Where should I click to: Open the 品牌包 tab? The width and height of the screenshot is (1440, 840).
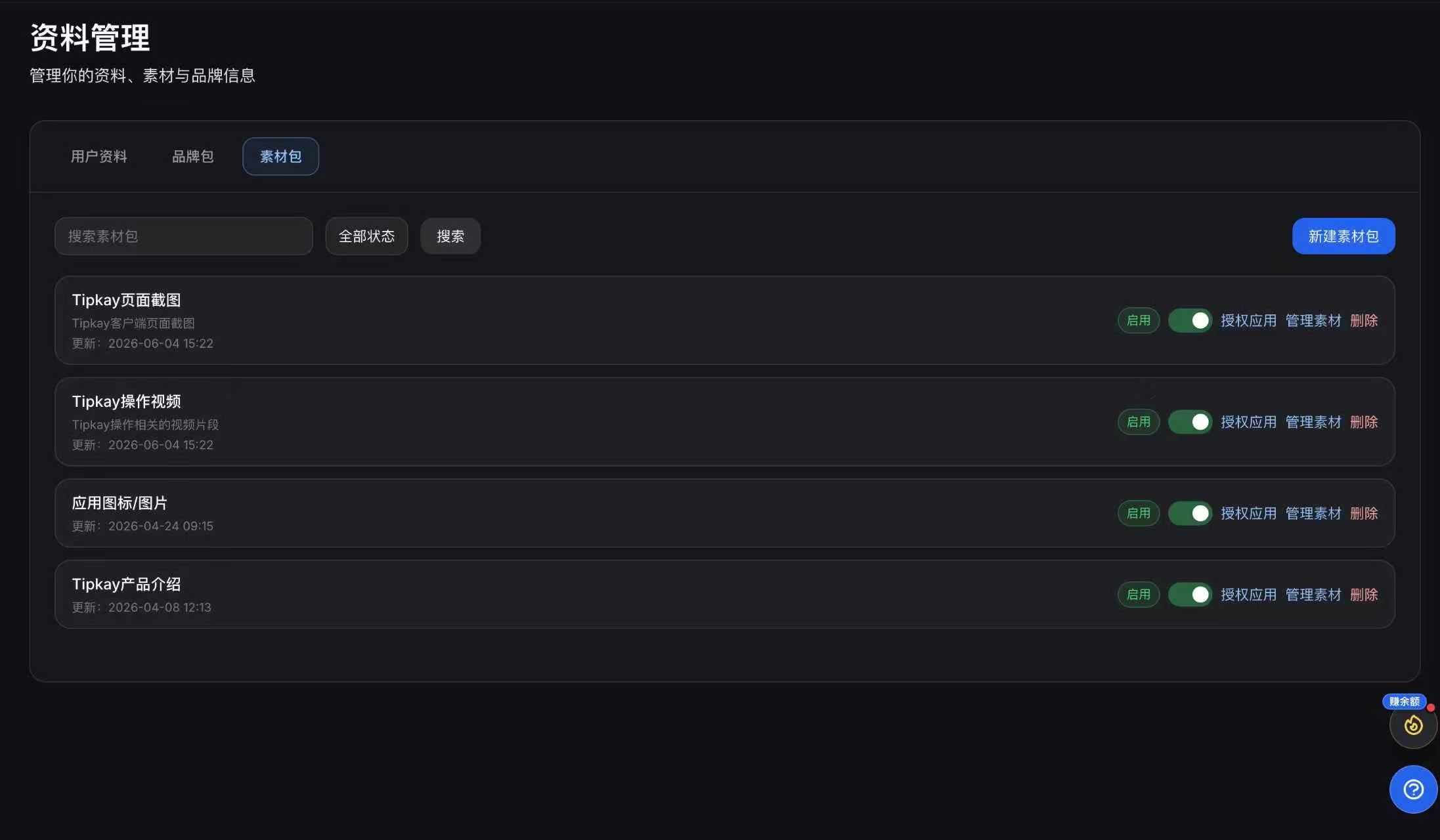(193, 156)
